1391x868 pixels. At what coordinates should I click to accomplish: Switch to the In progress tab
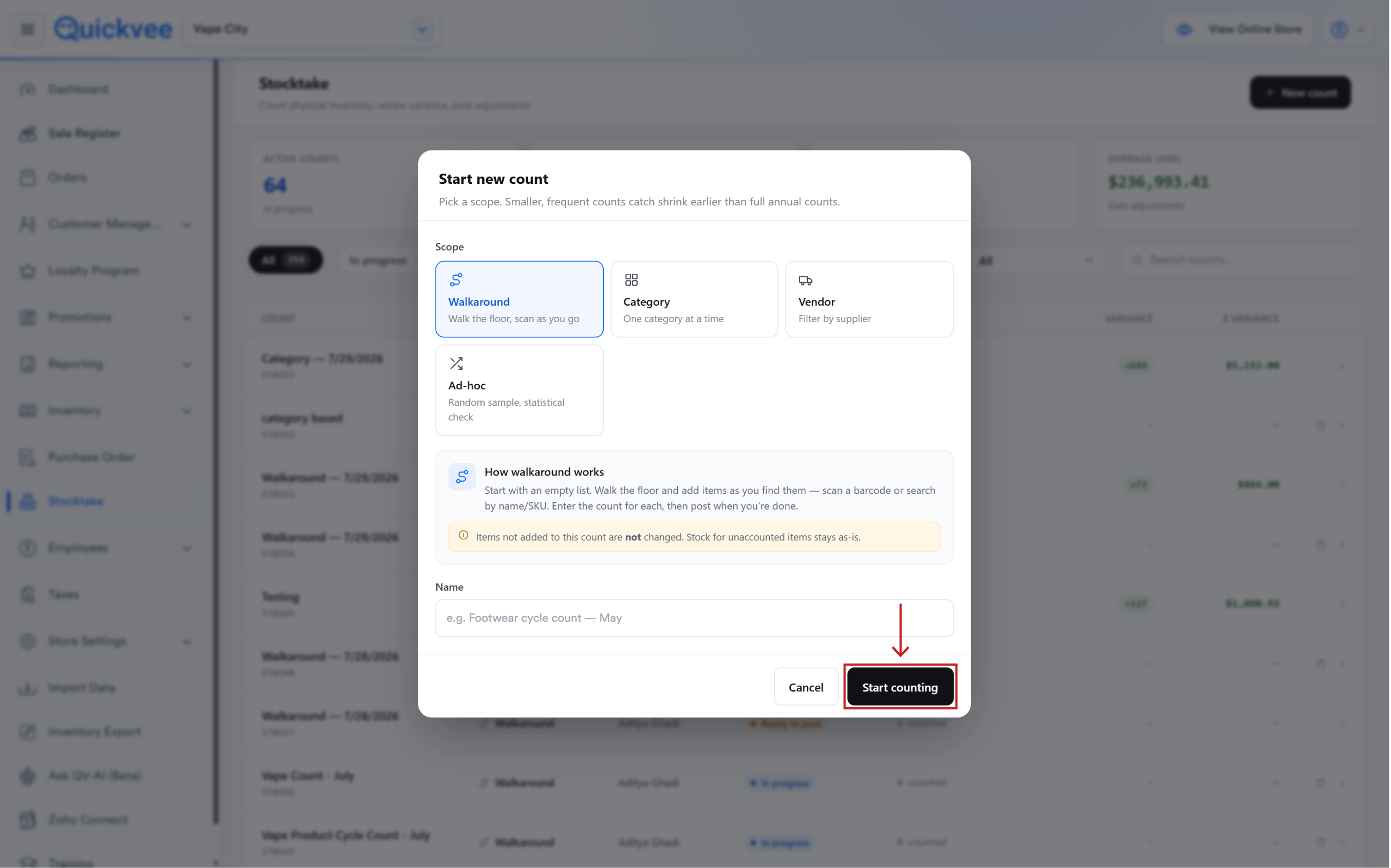[x=378, y=260]
